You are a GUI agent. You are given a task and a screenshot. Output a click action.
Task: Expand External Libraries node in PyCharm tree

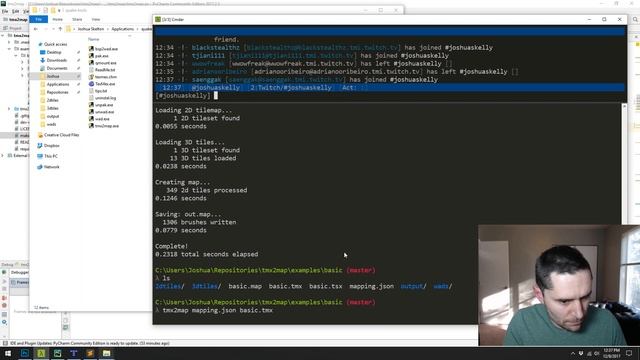click(3, 156)
